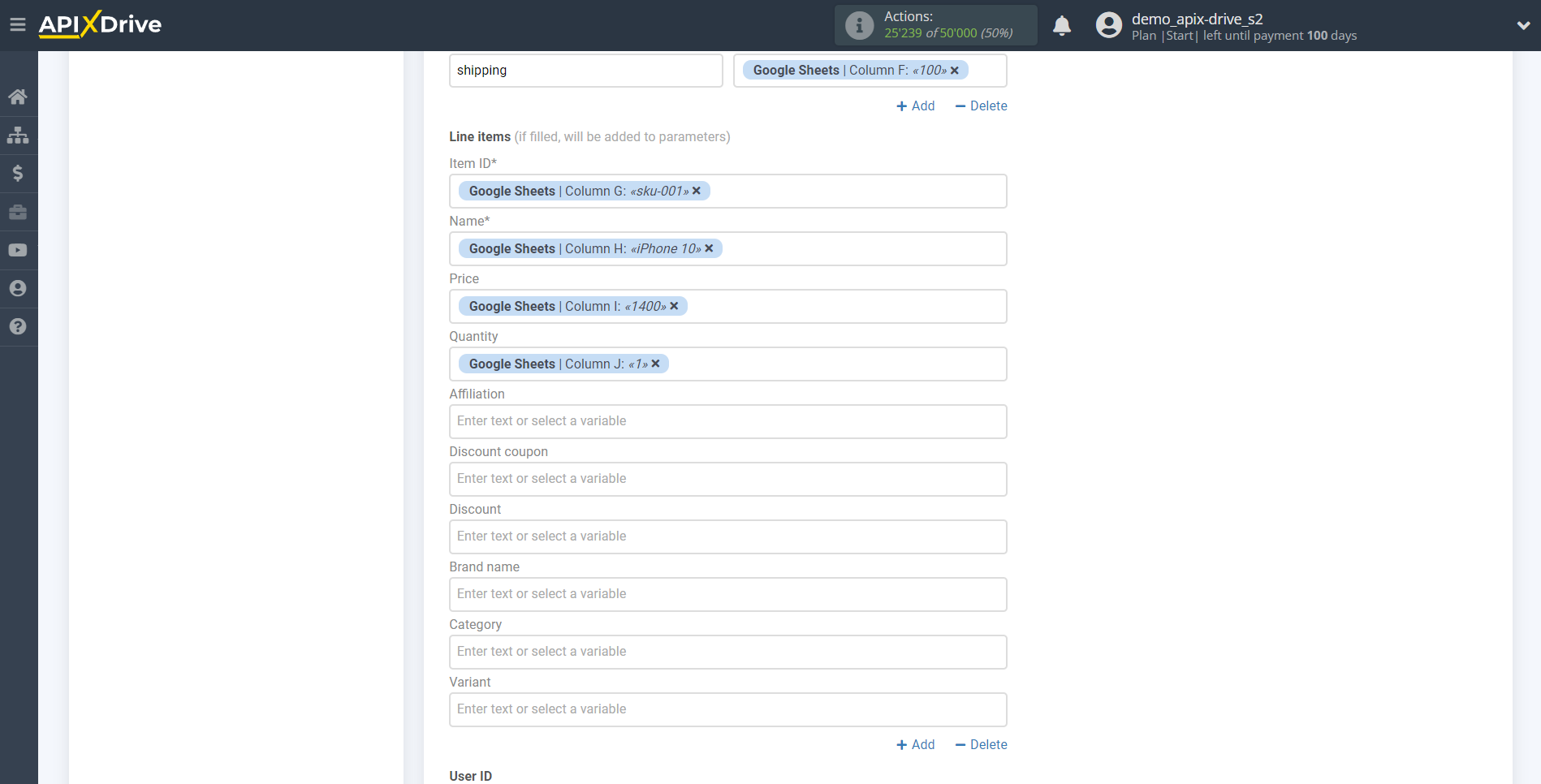Screen dimensions: 1541x784
Task: Select the Home sidebar icon
Action: click(x=18, y=97)
